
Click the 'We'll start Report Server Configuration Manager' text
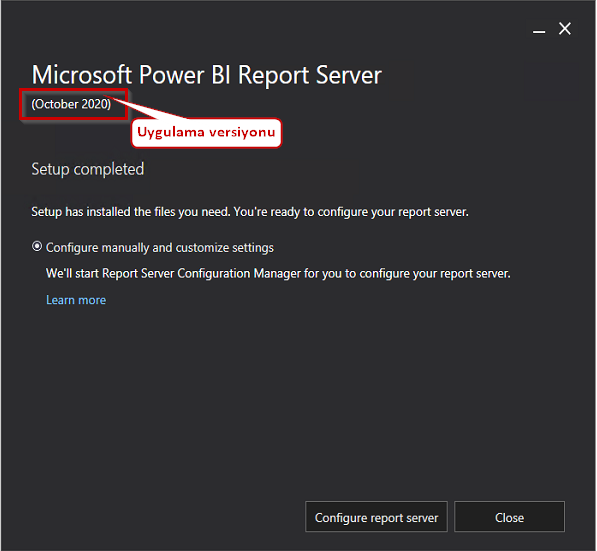(278, 273)
